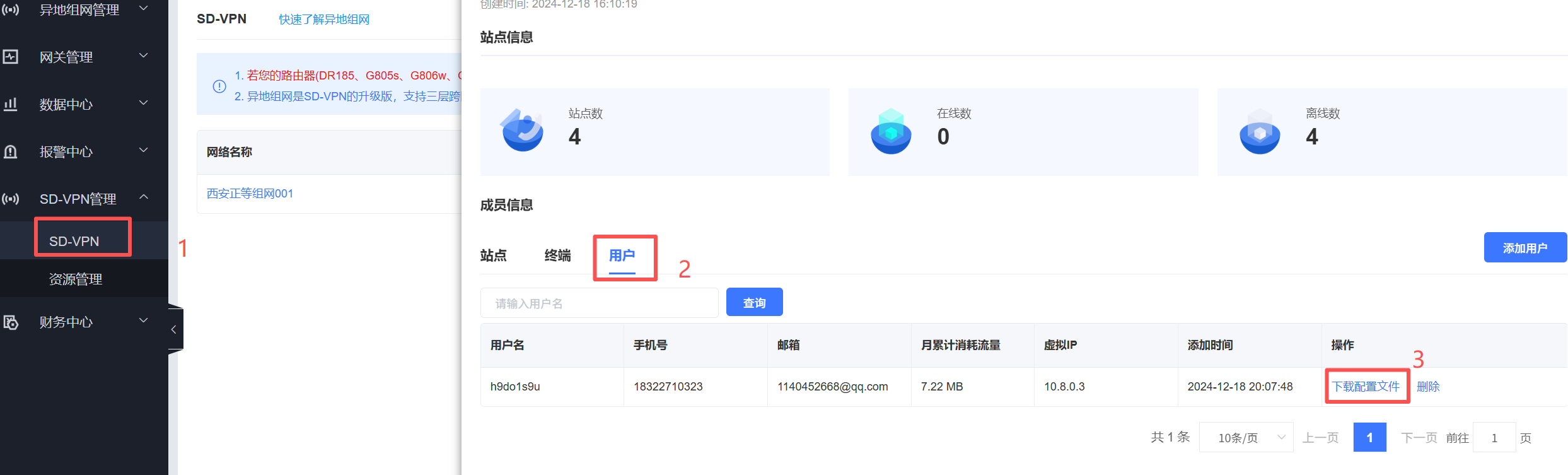This screenshot has height=475, width=1568.
Task: Click the SD-VPN management signal icon
Action: [x=11, y=199]
